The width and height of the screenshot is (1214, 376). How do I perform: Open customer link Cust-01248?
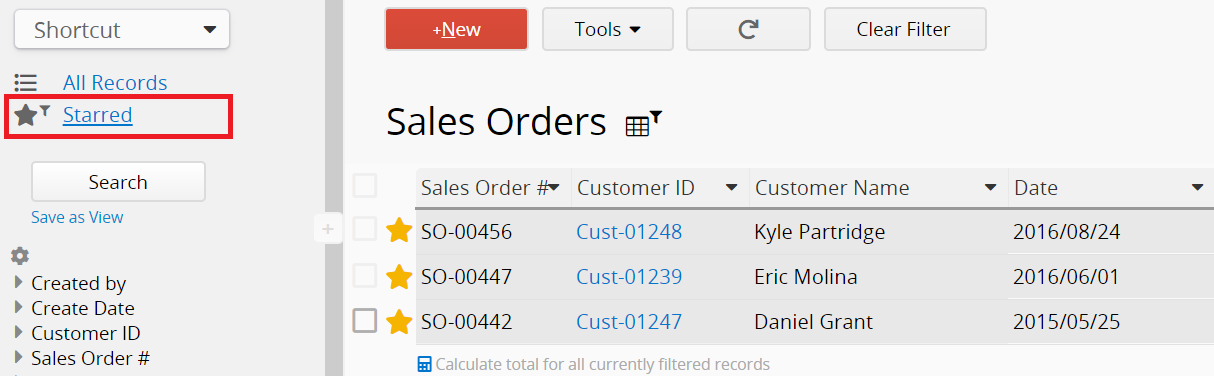click(629, 232)
